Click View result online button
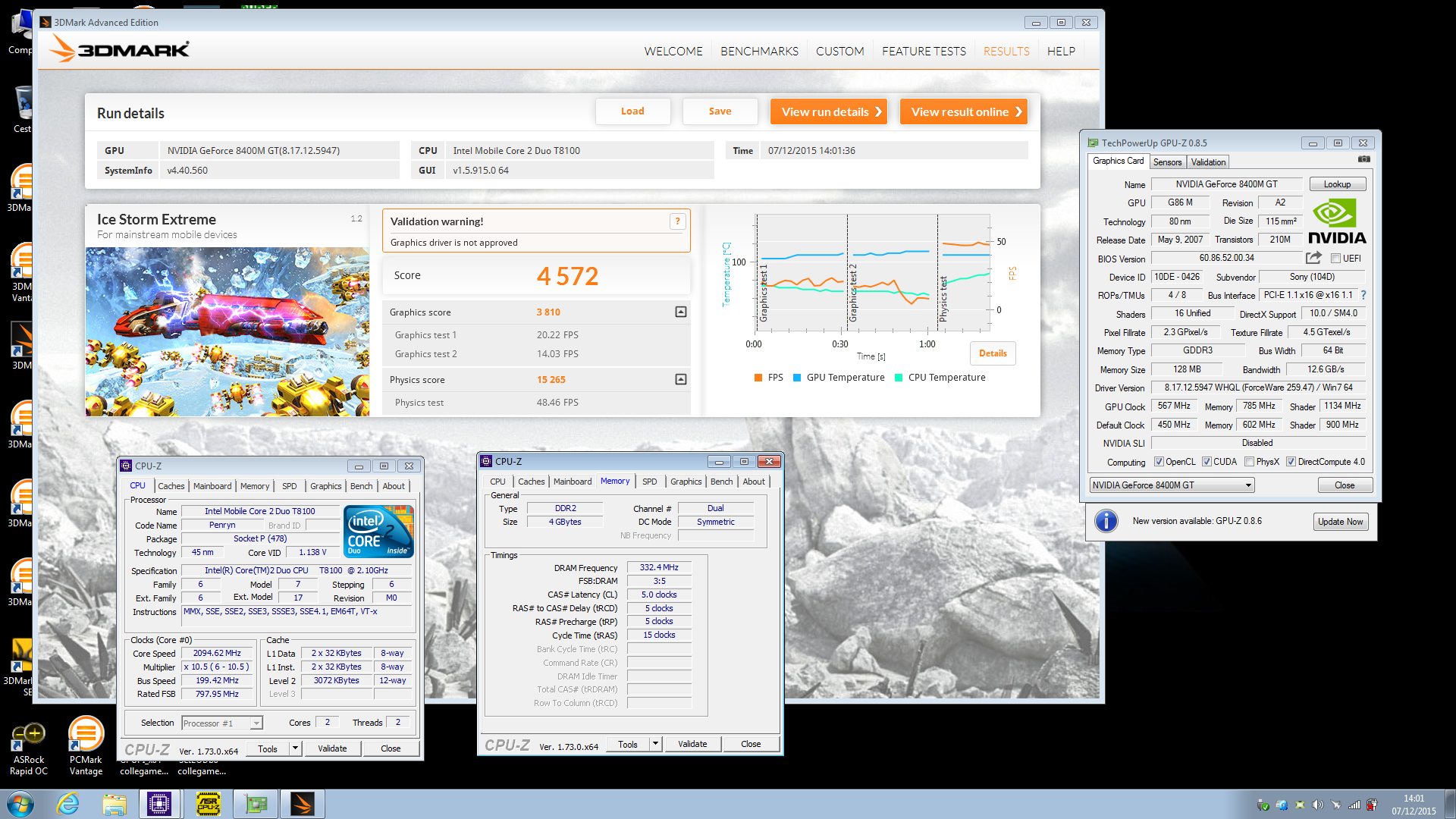 pos(964,111)
